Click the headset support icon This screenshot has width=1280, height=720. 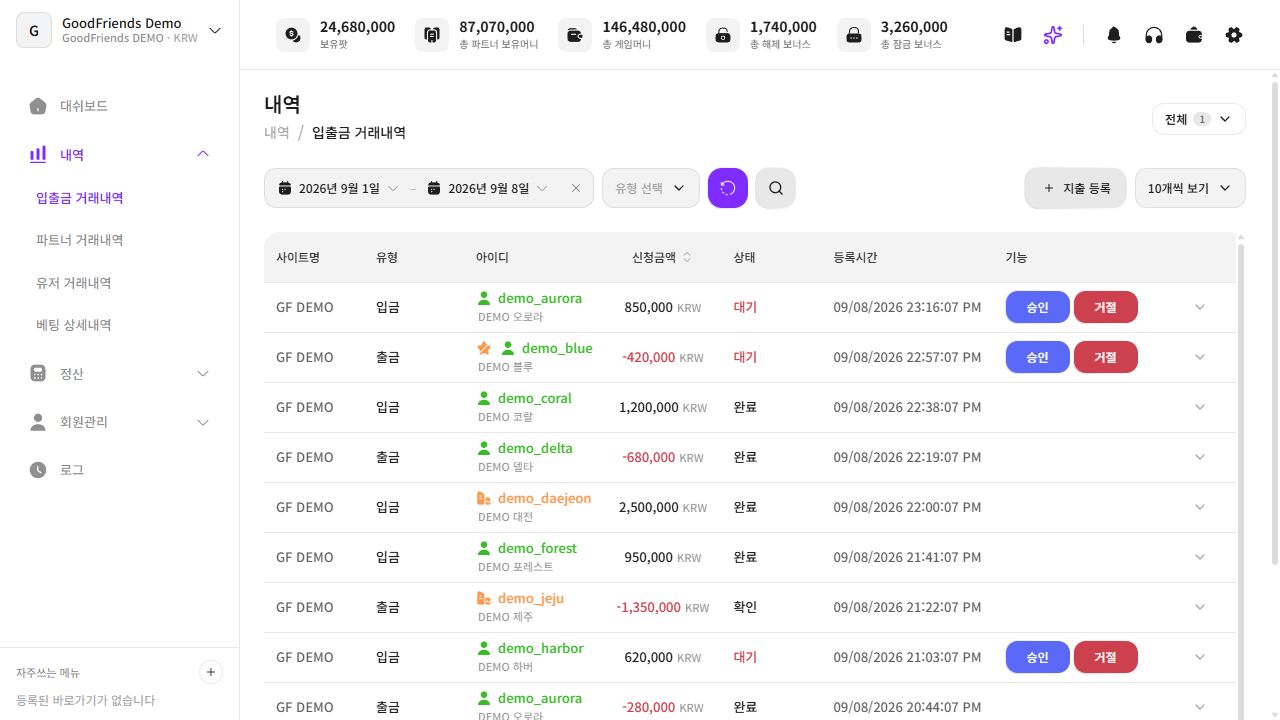pyautogui.click(x=1154, y=35)
